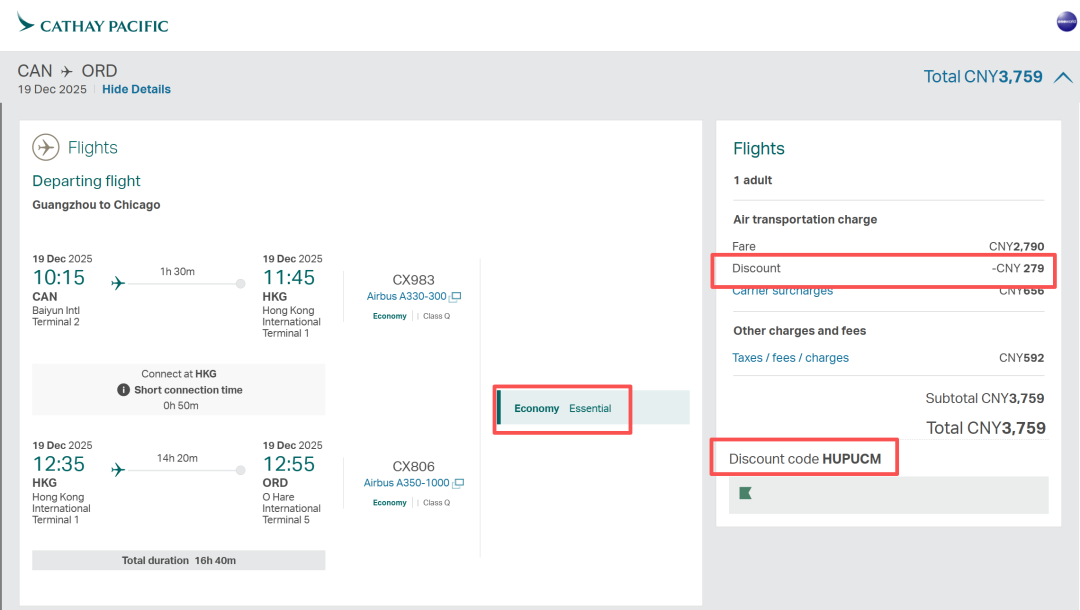The image size is (1080, 610).
Task: Open the Airbus A330-300 aircraft link
Action: [x=406, y=297]
